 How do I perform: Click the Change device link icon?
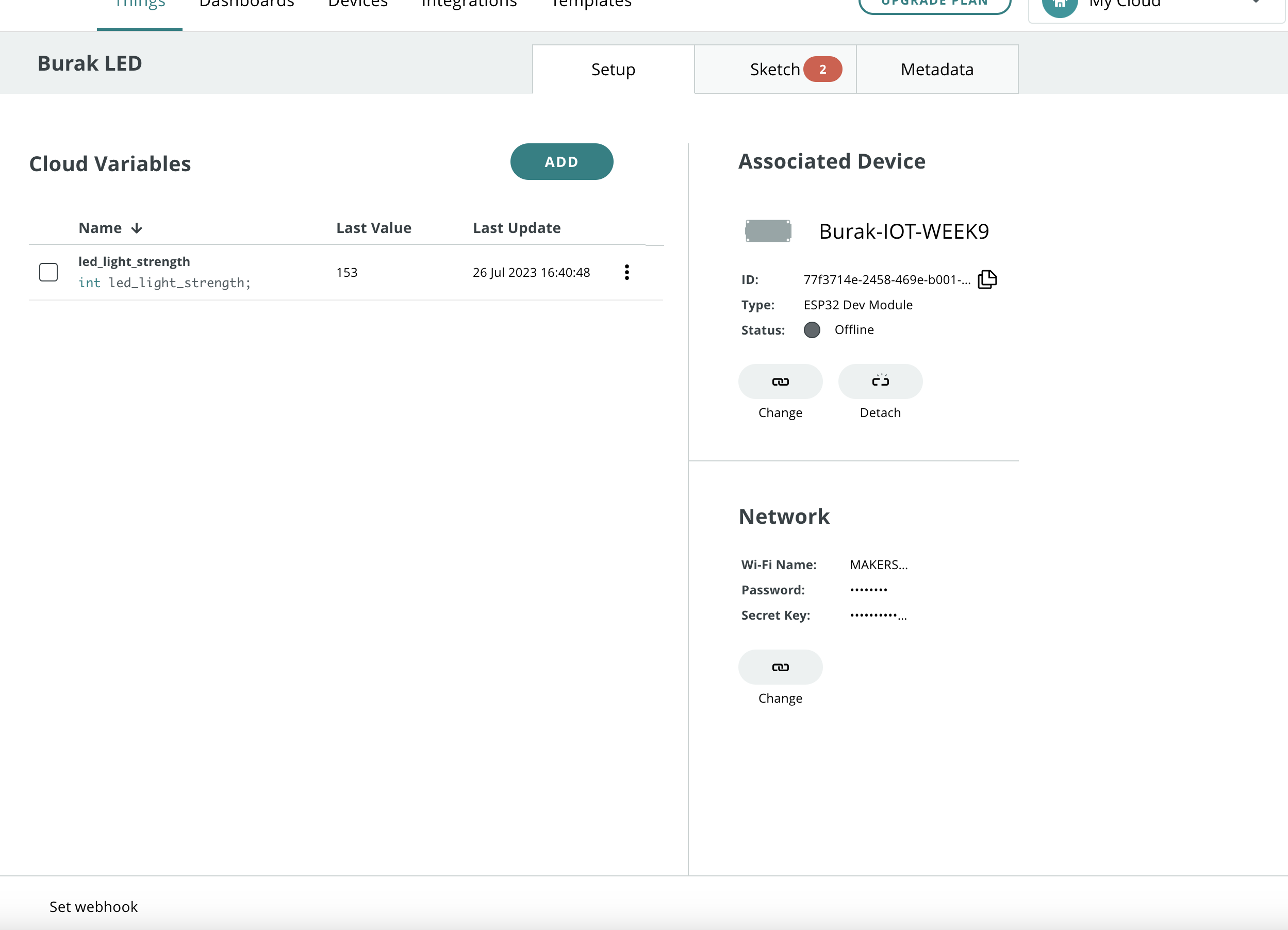coord(780,381)
